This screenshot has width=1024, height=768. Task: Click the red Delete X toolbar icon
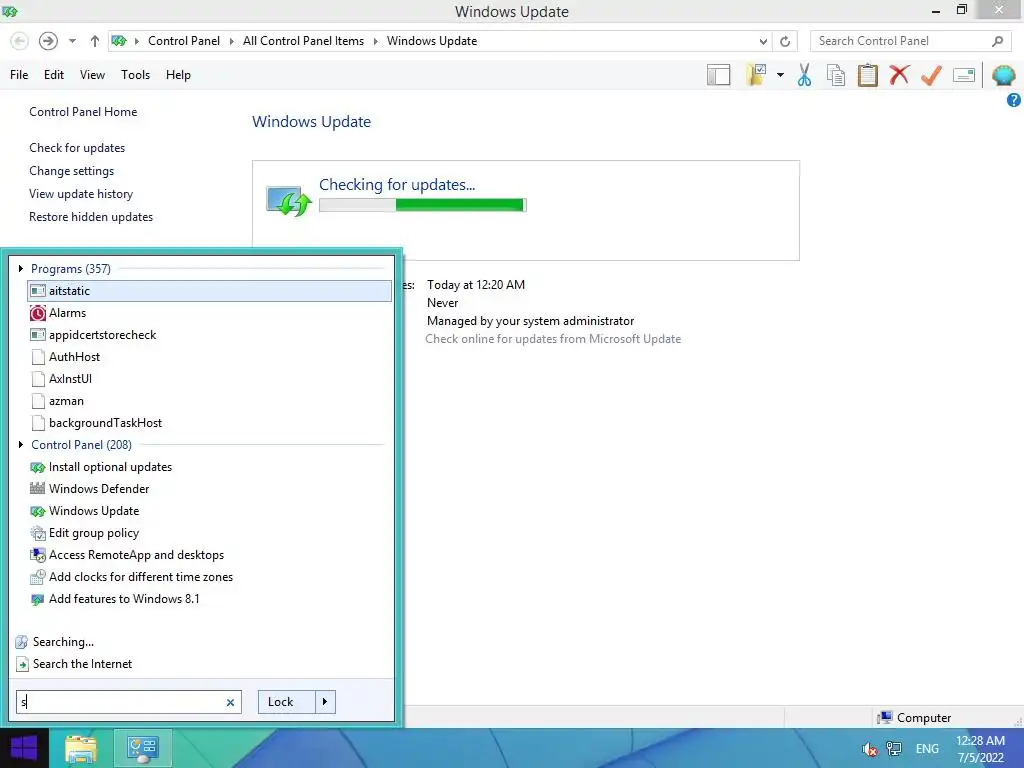pyautogui.click(x=899, y=74)
